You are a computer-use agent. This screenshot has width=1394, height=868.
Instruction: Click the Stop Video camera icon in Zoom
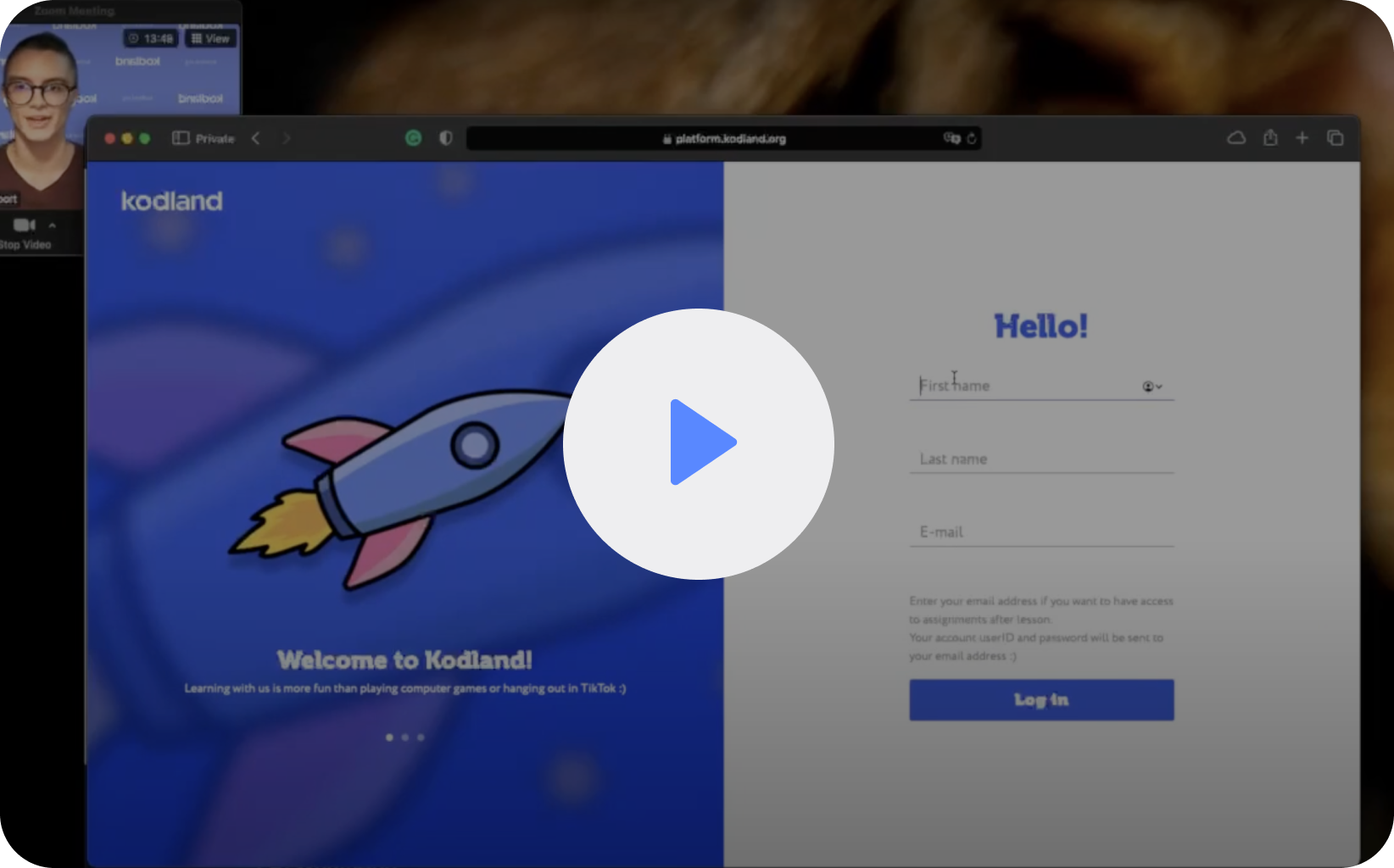25,225
